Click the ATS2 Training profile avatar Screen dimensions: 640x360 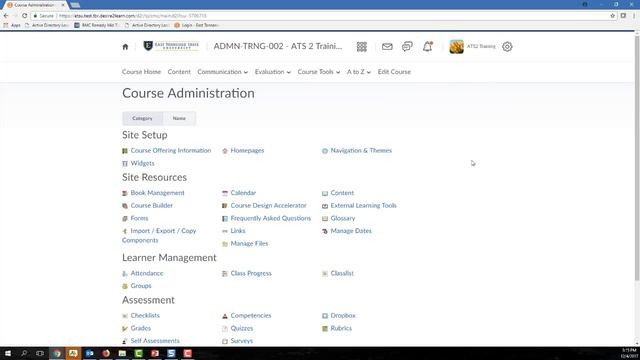(456, 47)
